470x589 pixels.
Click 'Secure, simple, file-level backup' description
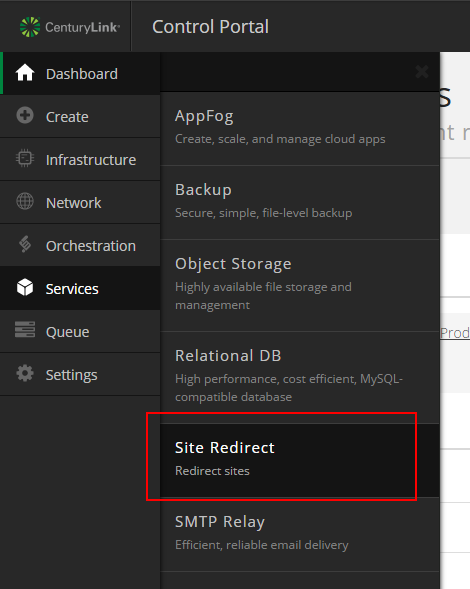(x=264, y=213)
